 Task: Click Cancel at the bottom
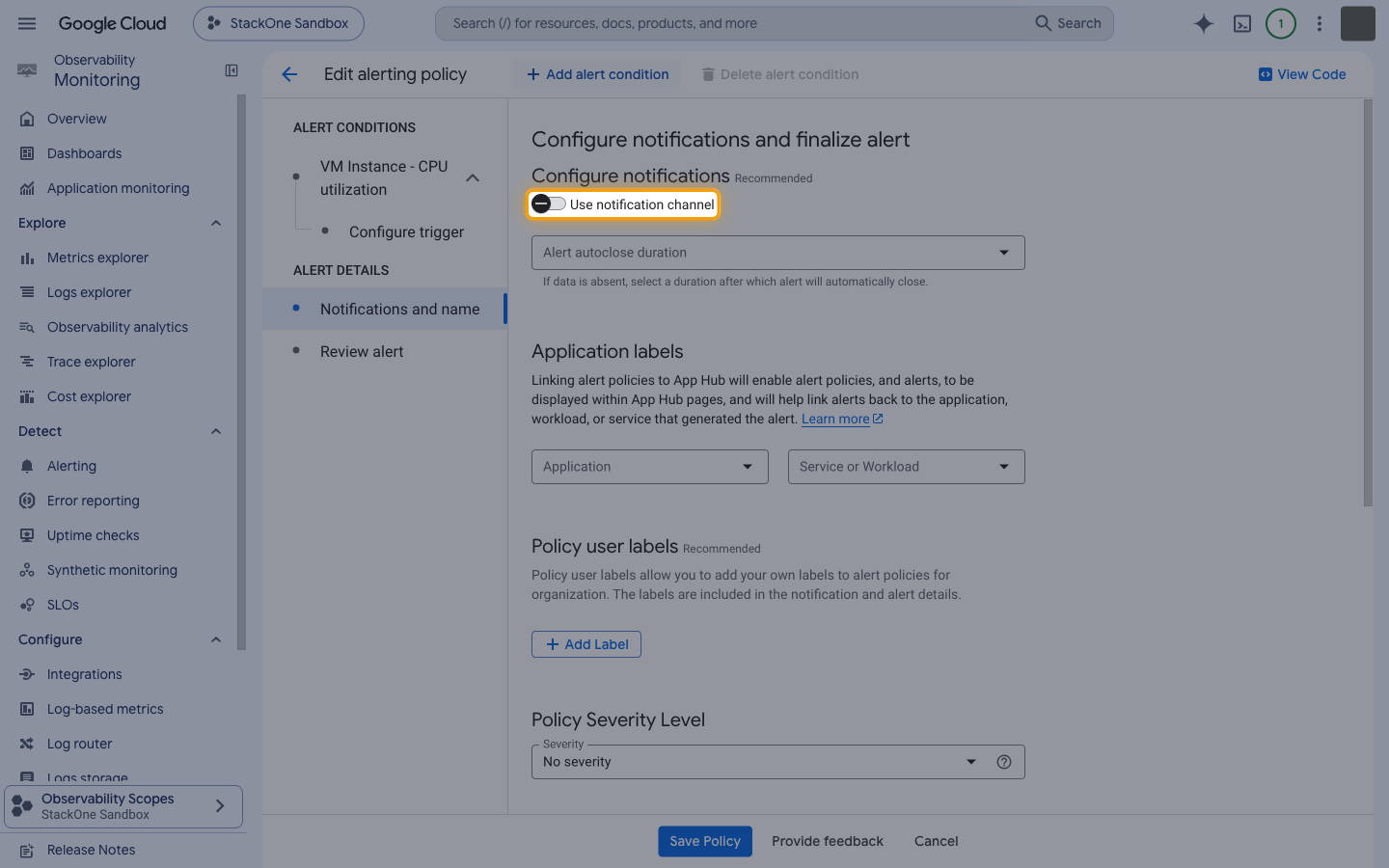[x=936, y=841]
